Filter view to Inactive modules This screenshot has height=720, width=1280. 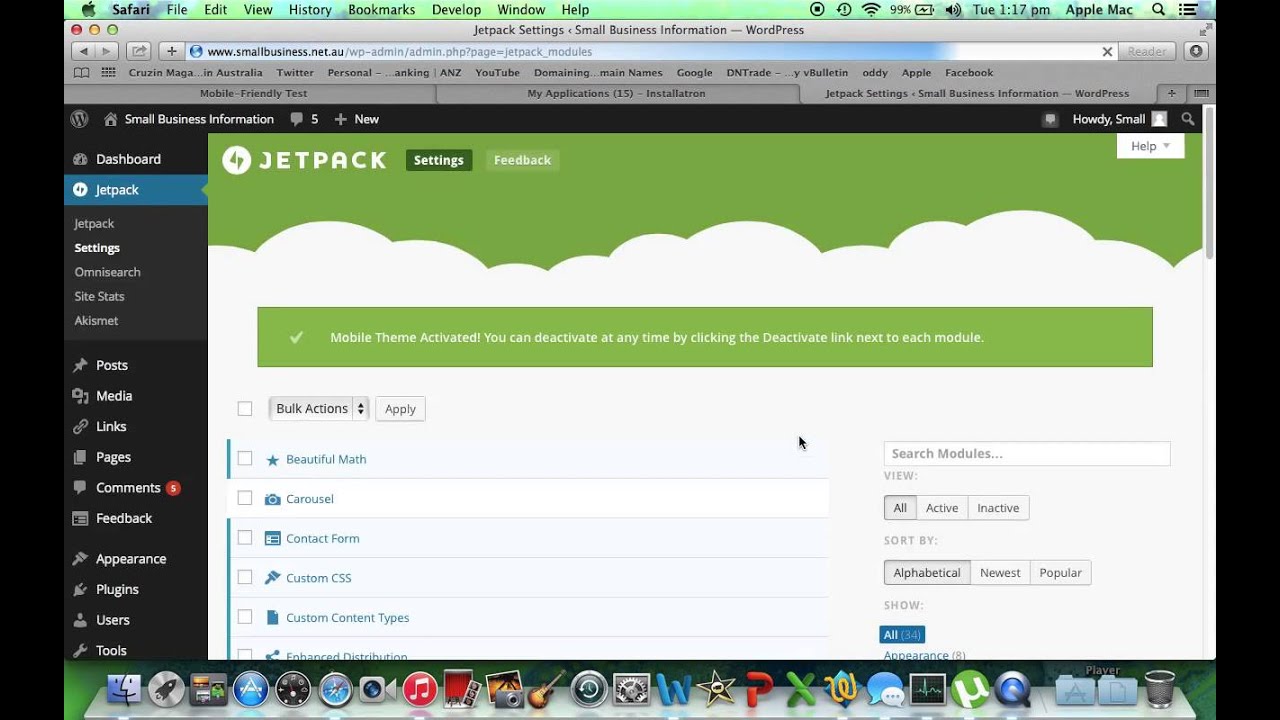pyautogui.click(x=998, y=508)
